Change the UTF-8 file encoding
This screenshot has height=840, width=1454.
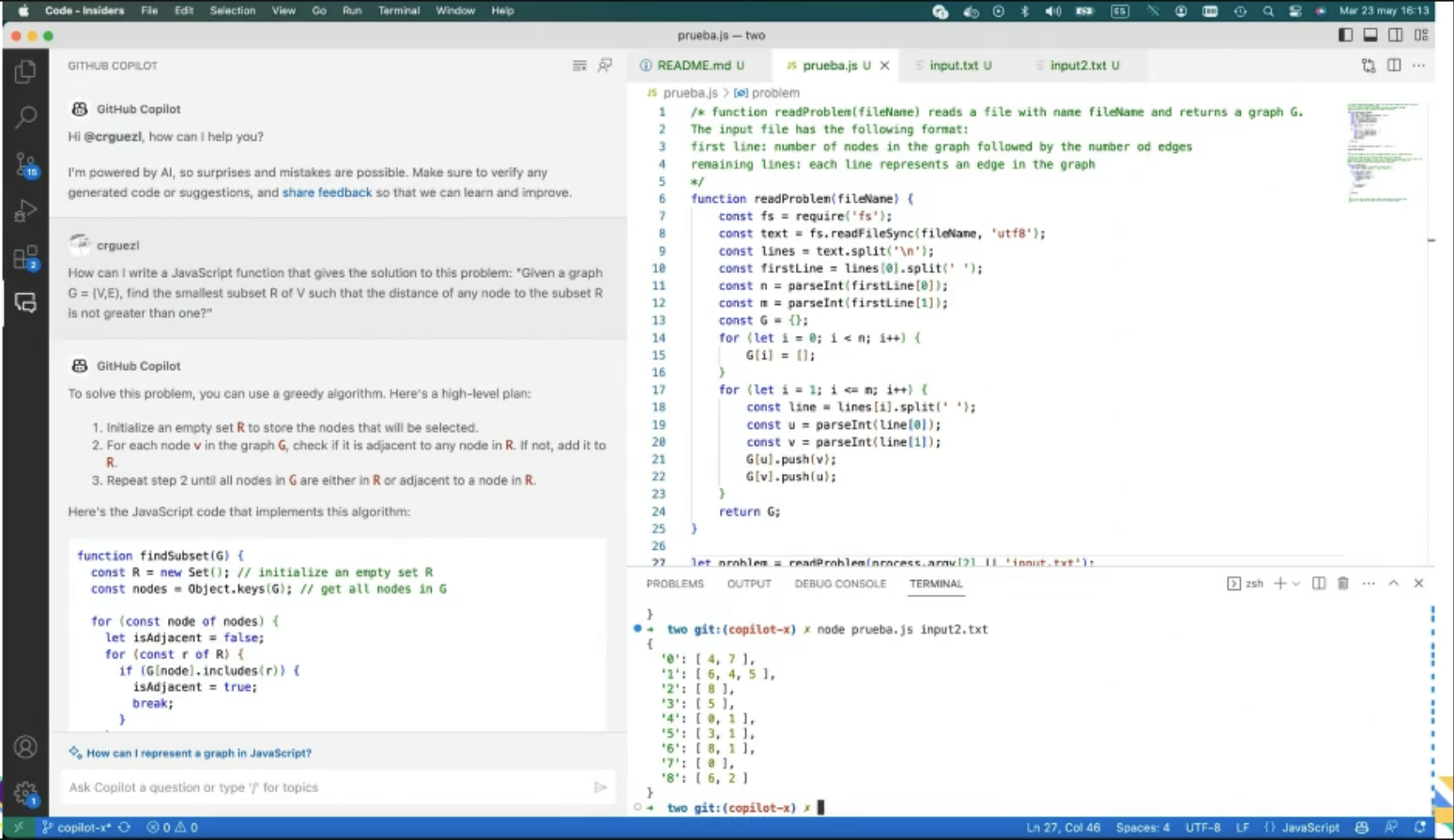pyautogui.click(x=1203, y=828)
